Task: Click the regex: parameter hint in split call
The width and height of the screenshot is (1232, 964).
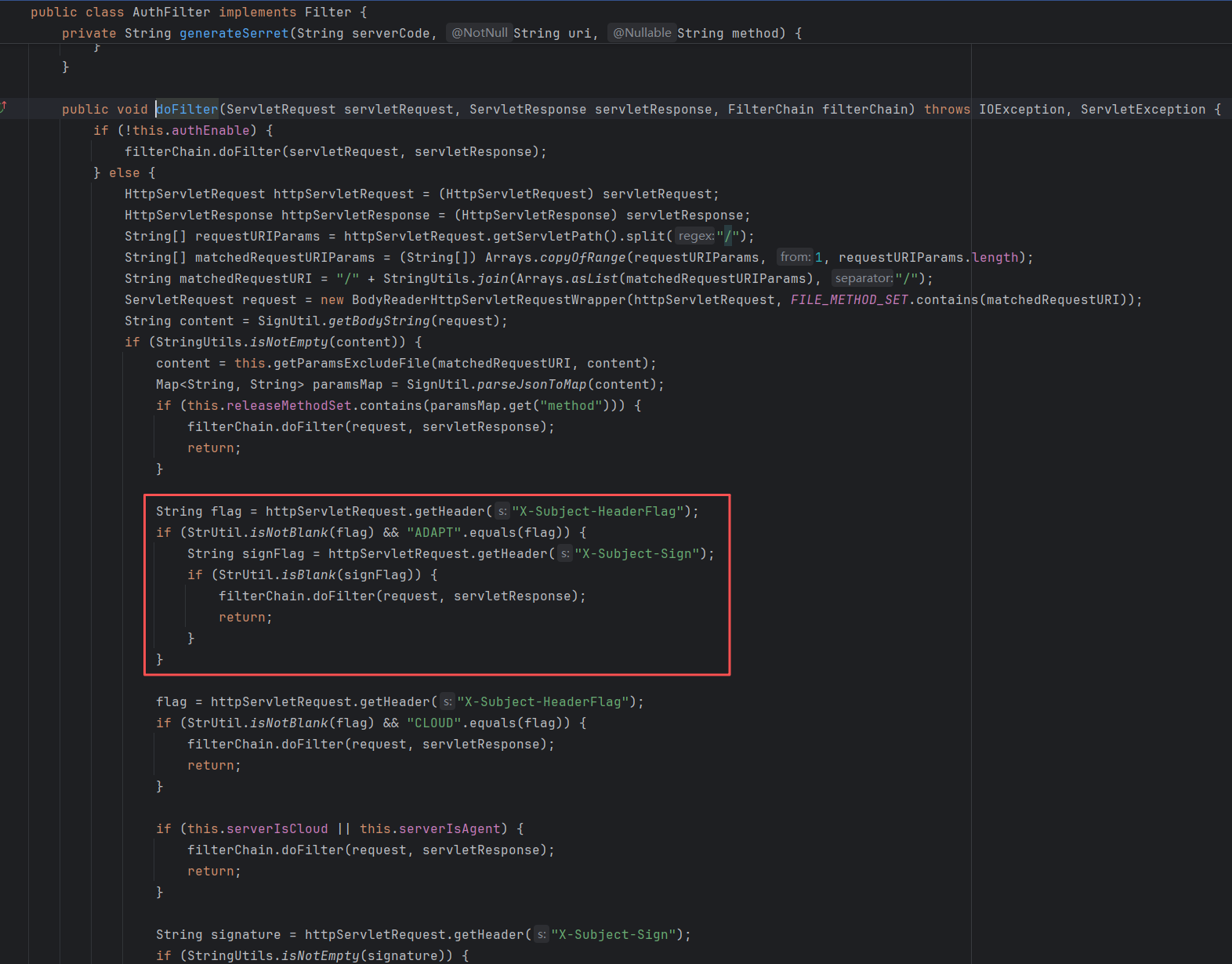Action: click(695, 236)
